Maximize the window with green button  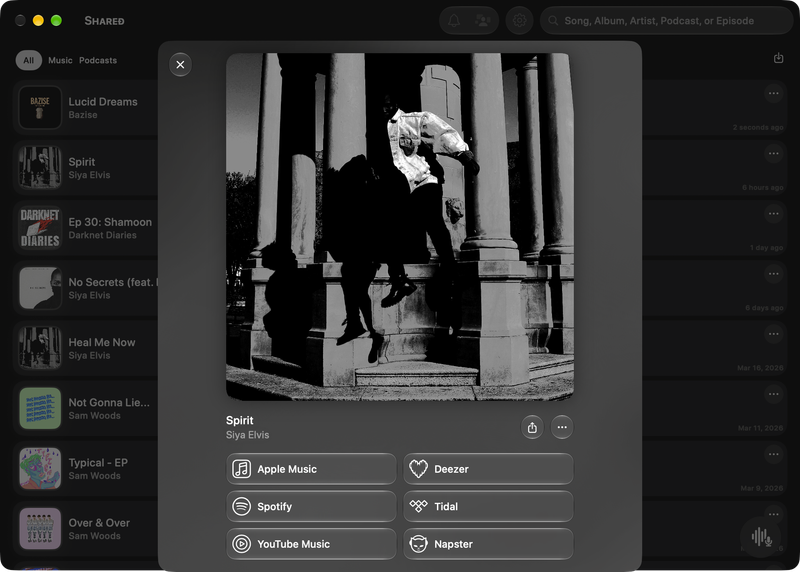point(56,20)
